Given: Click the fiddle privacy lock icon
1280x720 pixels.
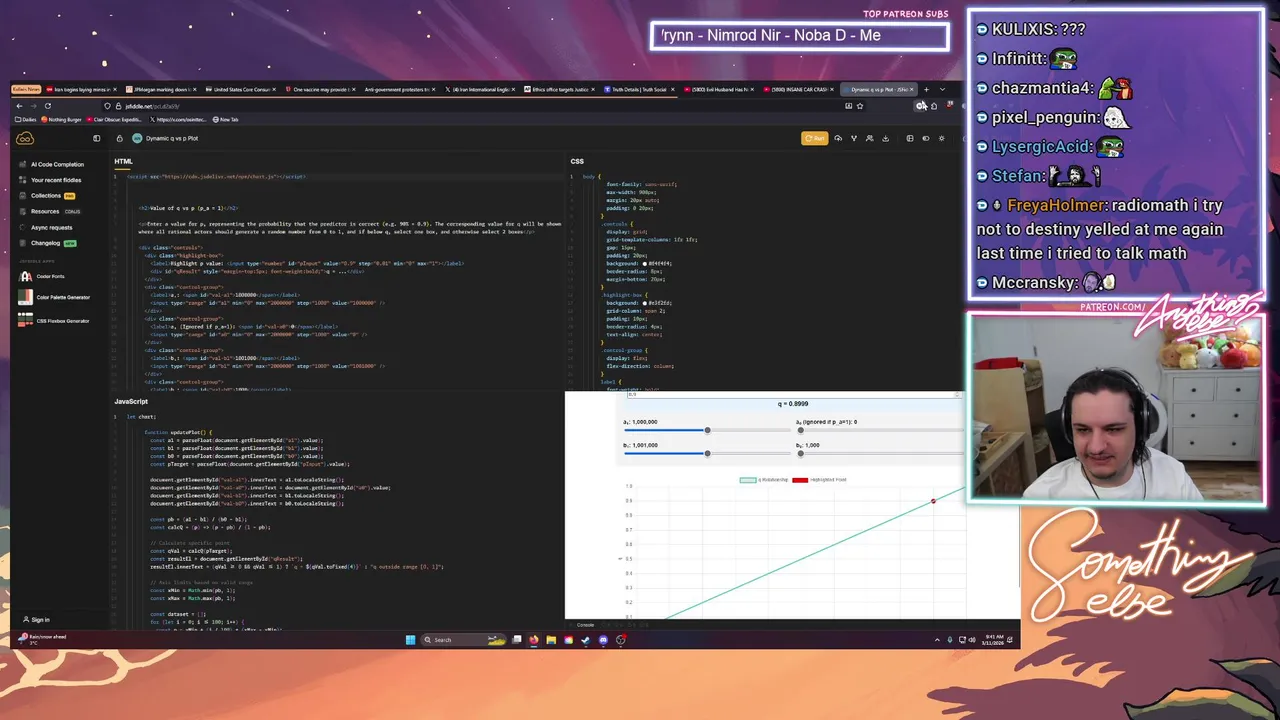Looking at the screenshot, I should pyautogui.click(x=119, y=138).
